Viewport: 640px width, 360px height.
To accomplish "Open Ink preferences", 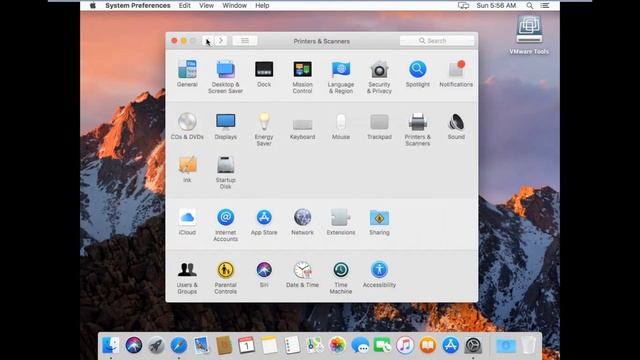I will 187,169.
